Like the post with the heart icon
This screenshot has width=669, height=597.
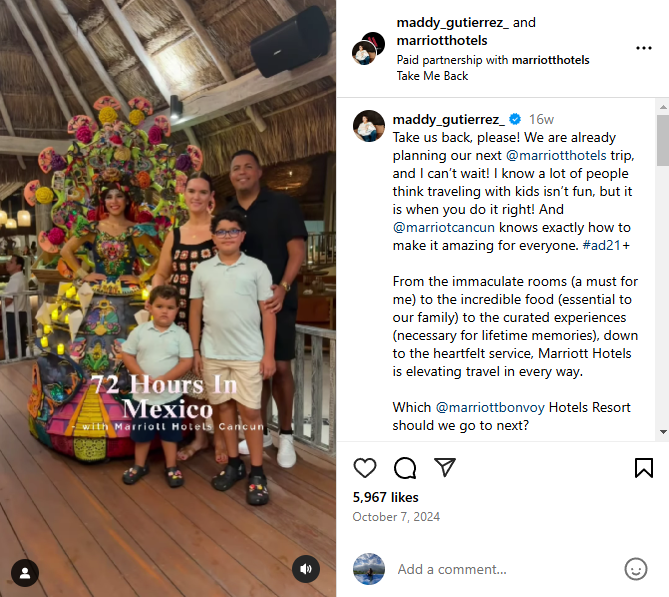[365, 468]
